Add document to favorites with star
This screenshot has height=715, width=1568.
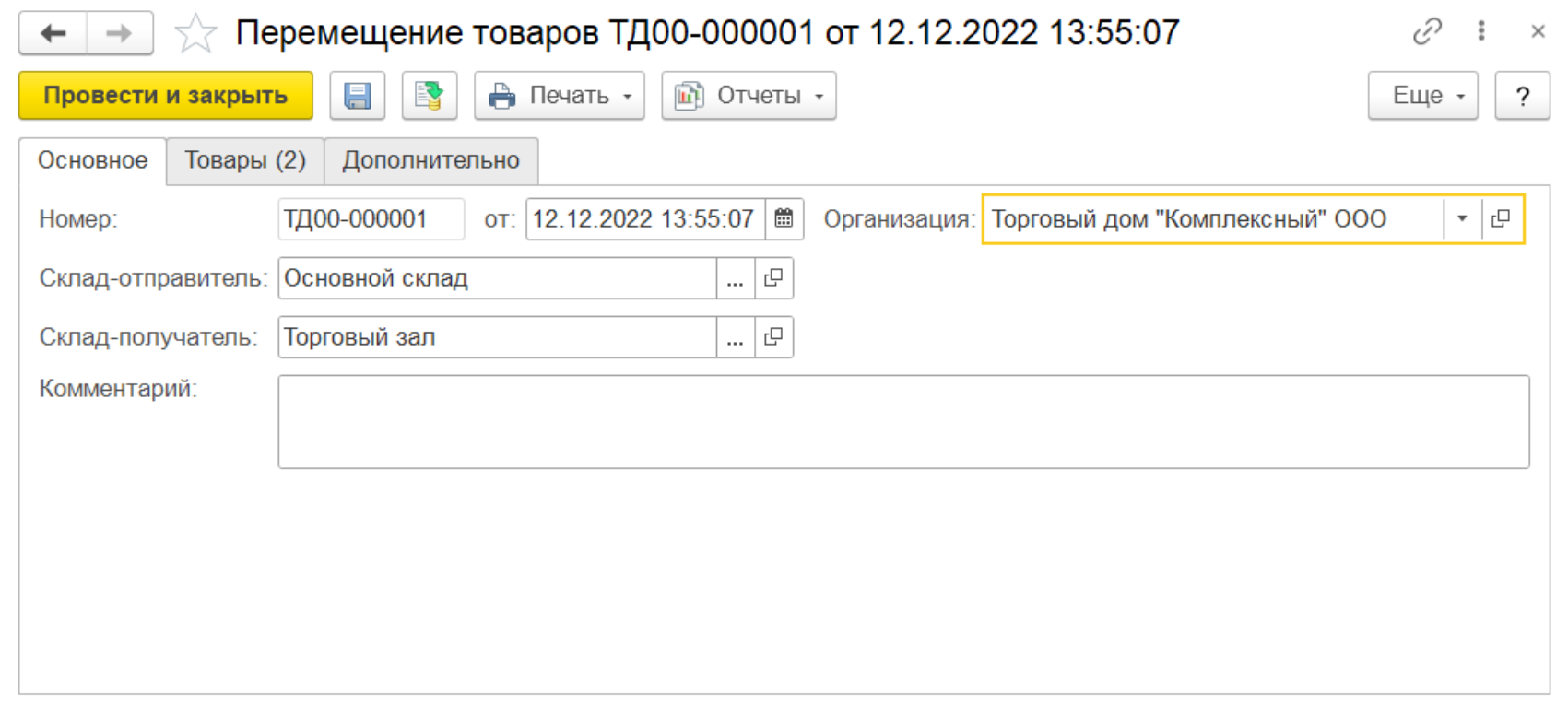click(x=195, y=34)
